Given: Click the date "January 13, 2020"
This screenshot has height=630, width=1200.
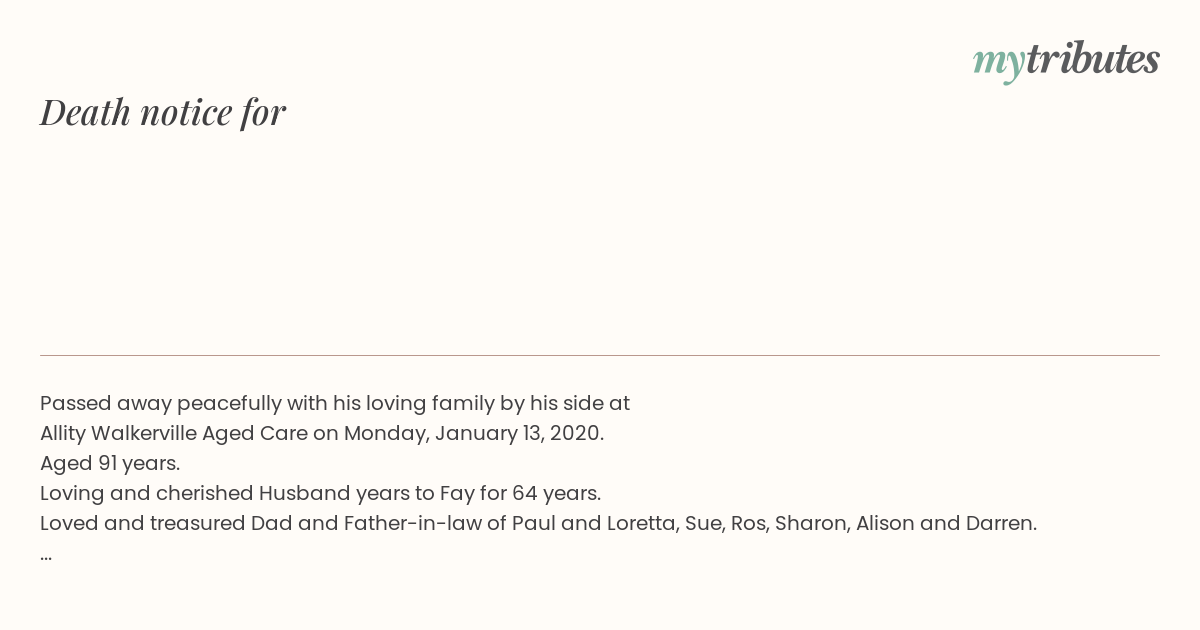Looking at the screenshot, I should coord(519,434).
